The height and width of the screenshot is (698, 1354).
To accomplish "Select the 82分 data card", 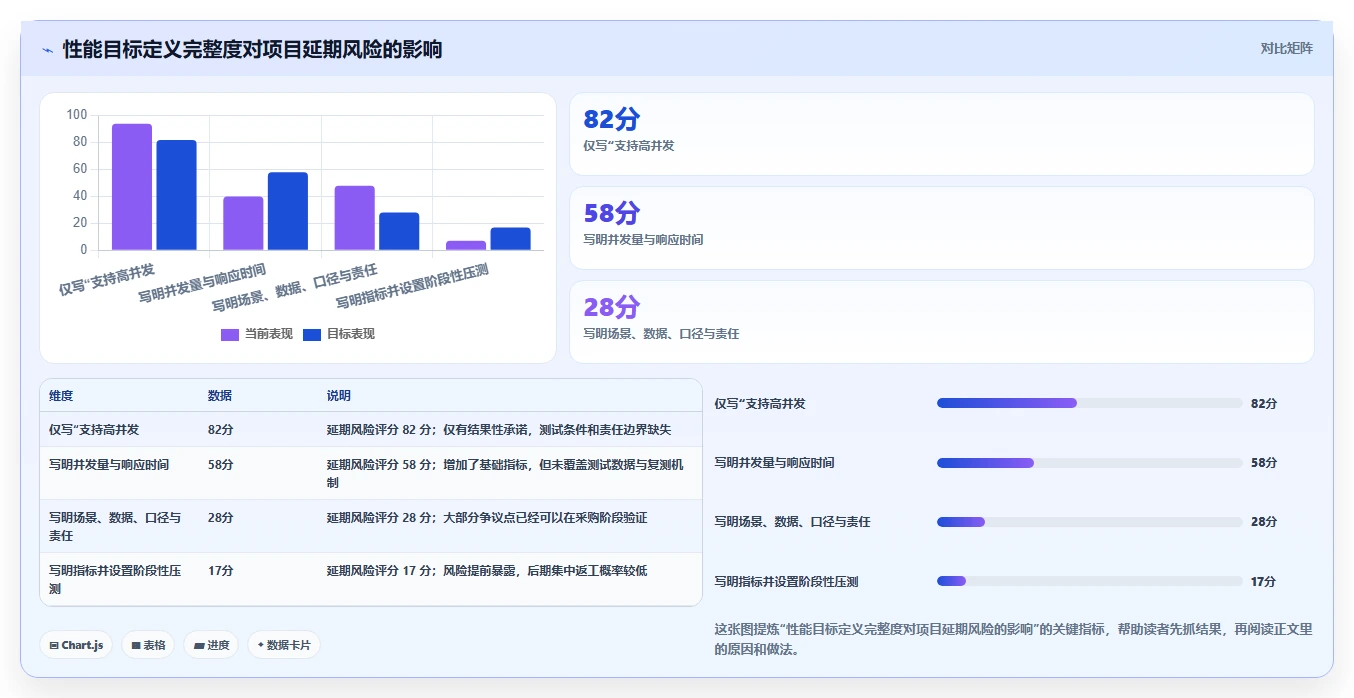I will [941, 134].
